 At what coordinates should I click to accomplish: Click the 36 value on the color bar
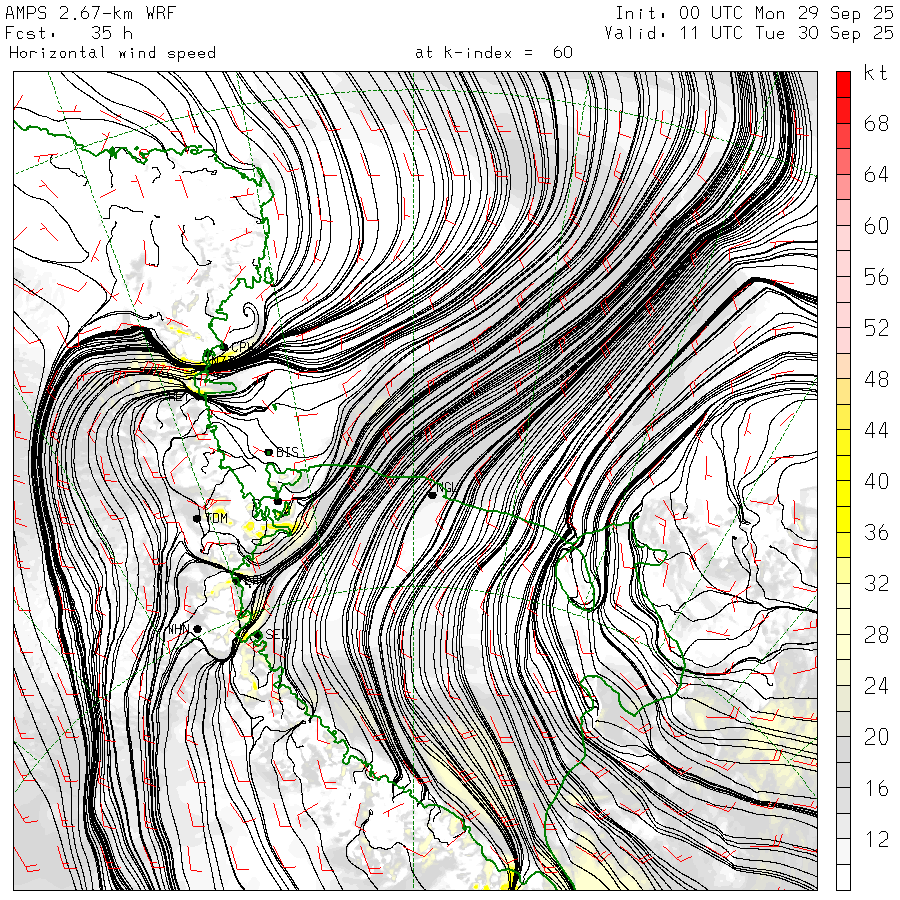876,533
